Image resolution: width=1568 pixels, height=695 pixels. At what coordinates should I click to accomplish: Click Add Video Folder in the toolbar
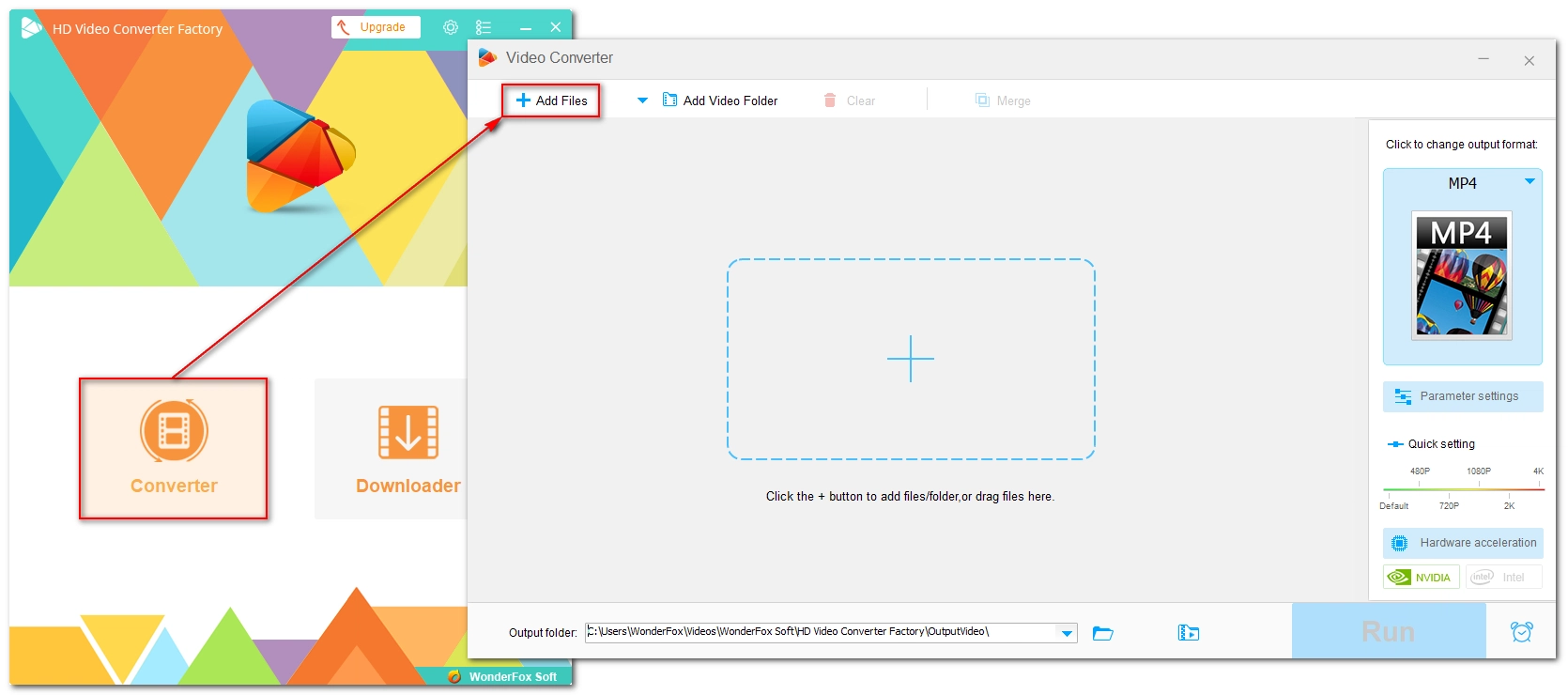(x=720, y=100)
